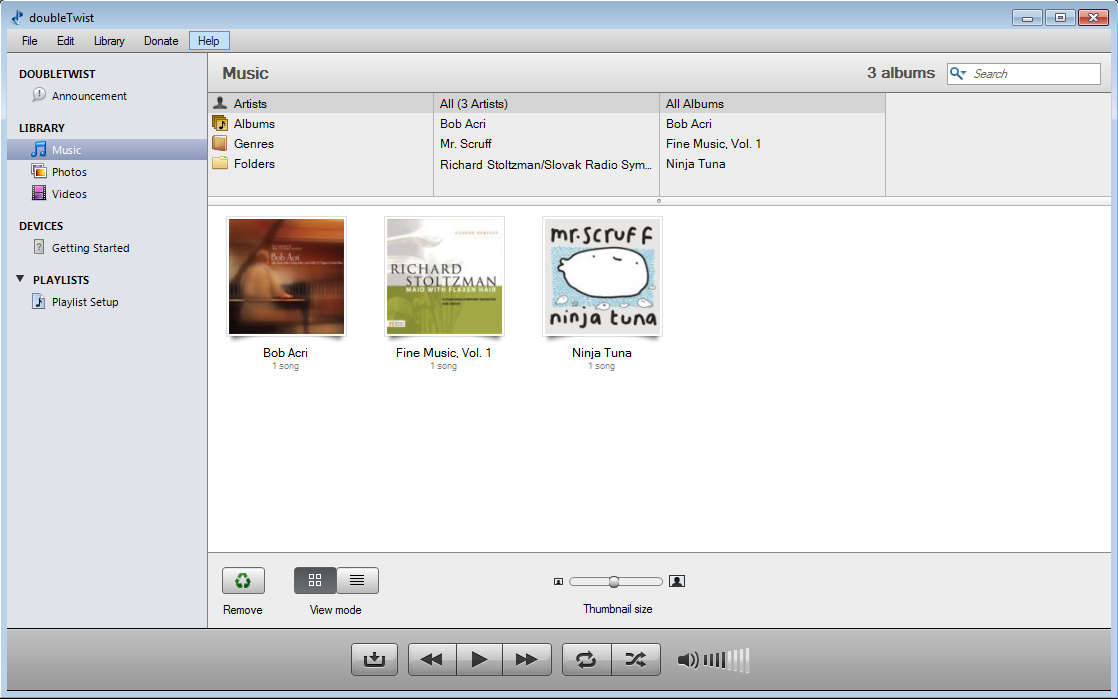
Task: Select Music in the Library sidebar
Action: (x=107, y=150)
